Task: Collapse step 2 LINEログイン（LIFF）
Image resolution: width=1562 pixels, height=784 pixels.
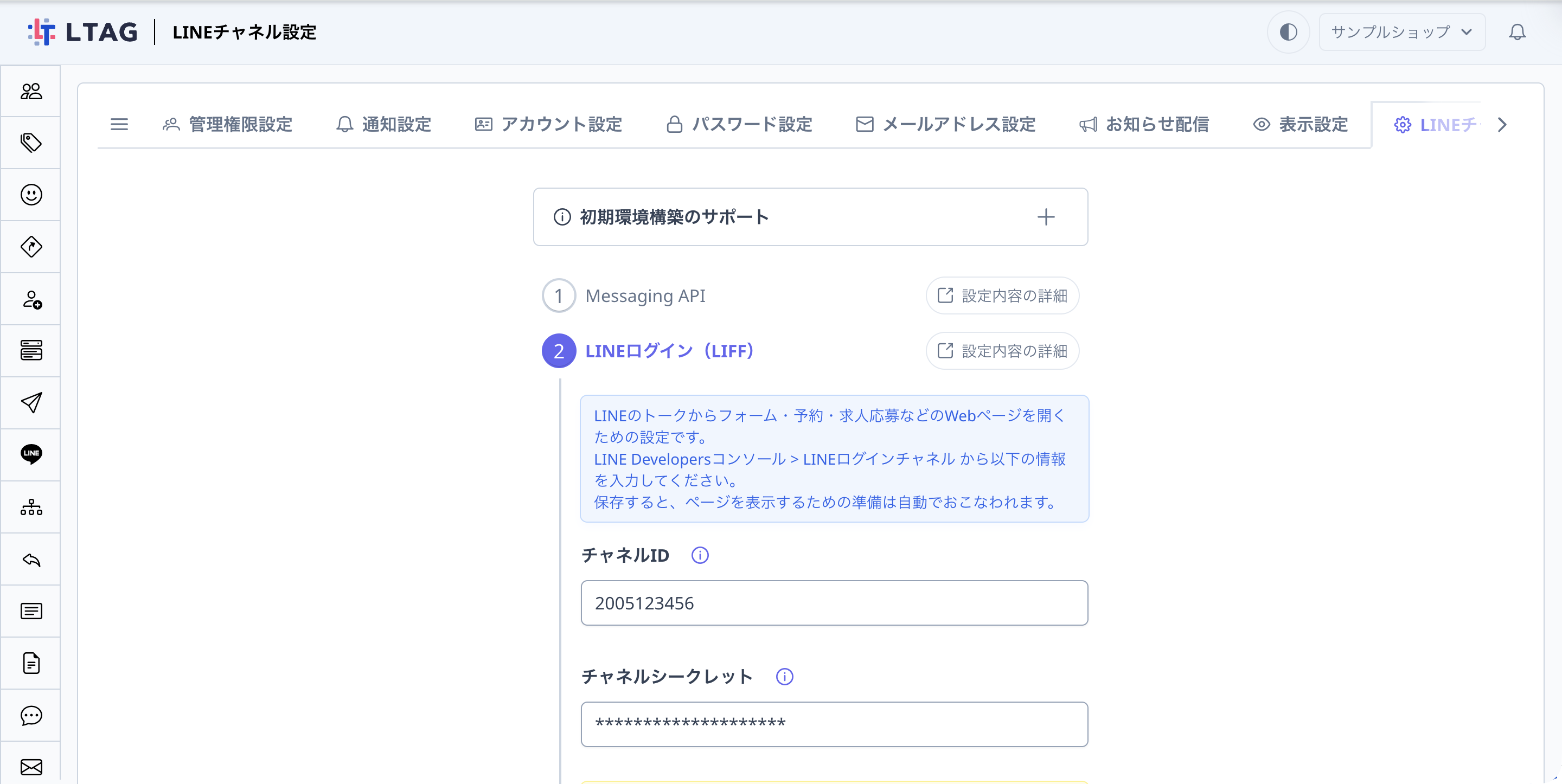Action: pyautogui.click(x=648, y=350)
